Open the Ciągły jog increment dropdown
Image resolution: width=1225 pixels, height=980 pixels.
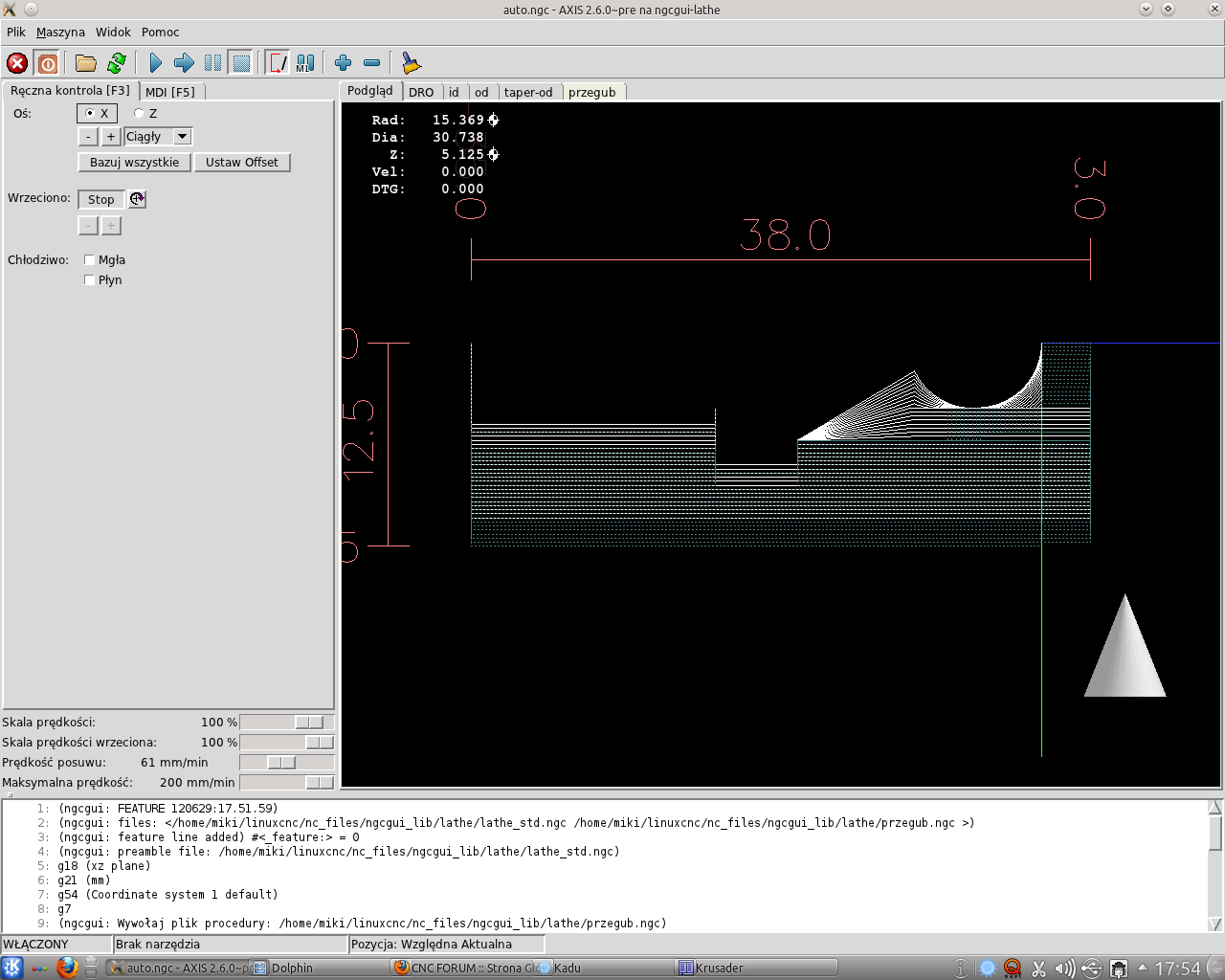(x=183, y=137)
